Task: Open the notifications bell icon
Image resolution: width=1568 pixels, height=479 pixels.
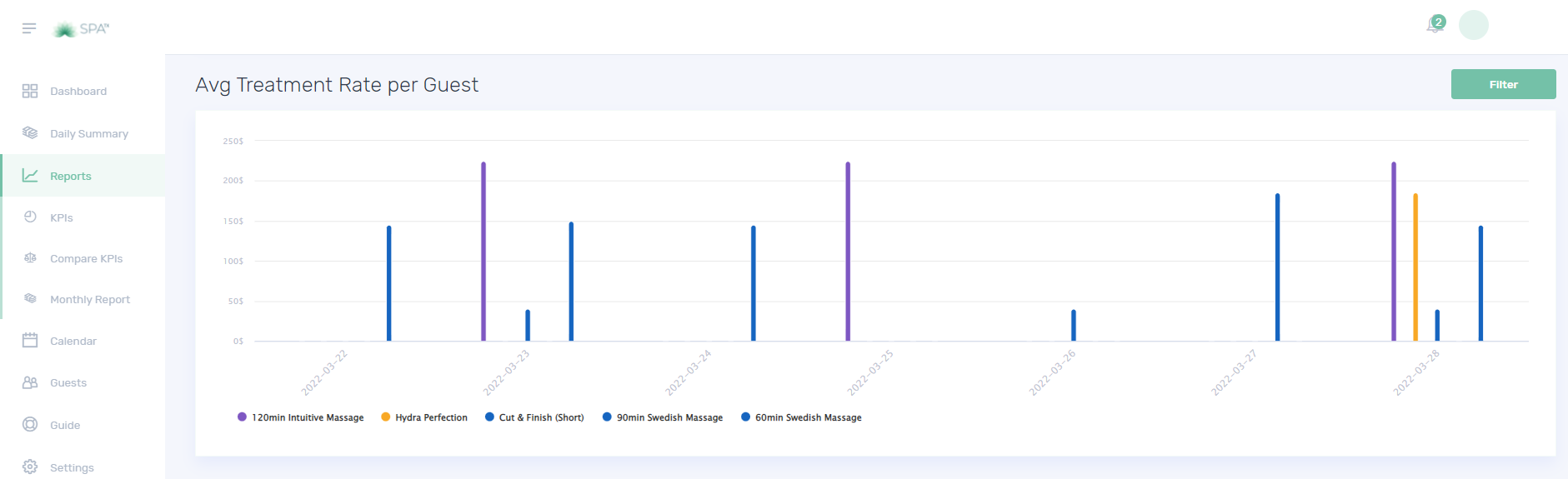Action: pos(1434,26)
